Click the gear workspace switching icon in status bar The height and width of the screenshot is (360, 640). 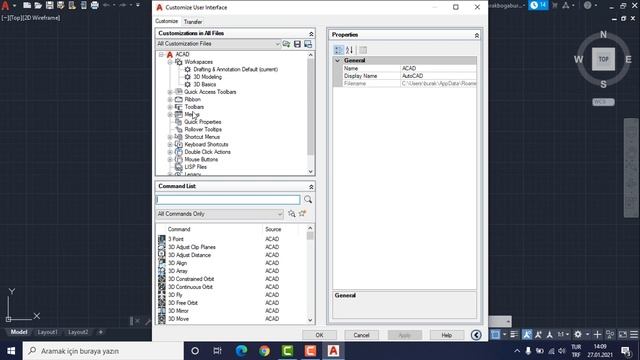578,334
